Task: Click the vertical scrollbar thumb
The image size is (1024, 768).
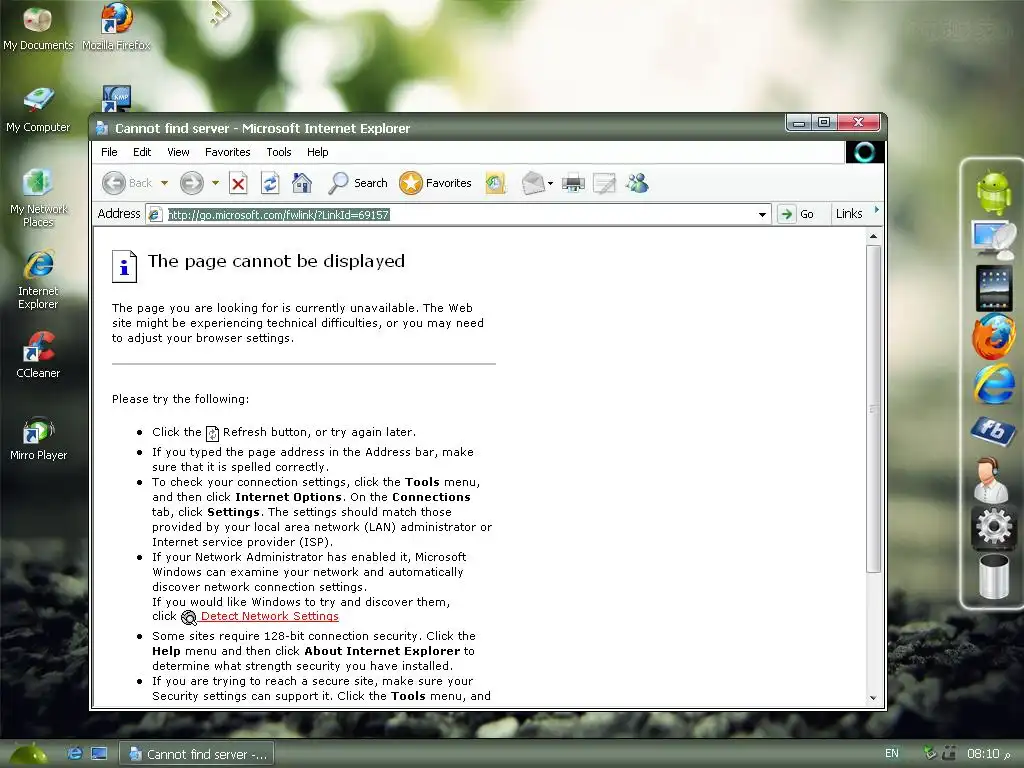Action: click(x=873, y=409)
